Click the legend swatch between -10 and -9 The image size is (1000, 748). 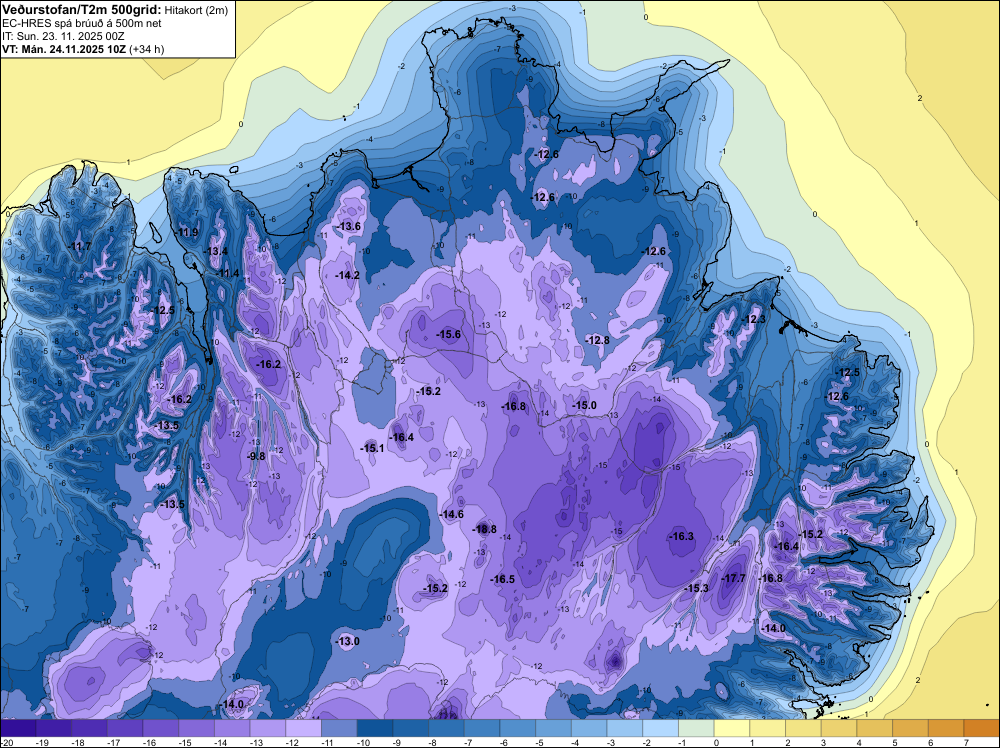pos(375,728)
